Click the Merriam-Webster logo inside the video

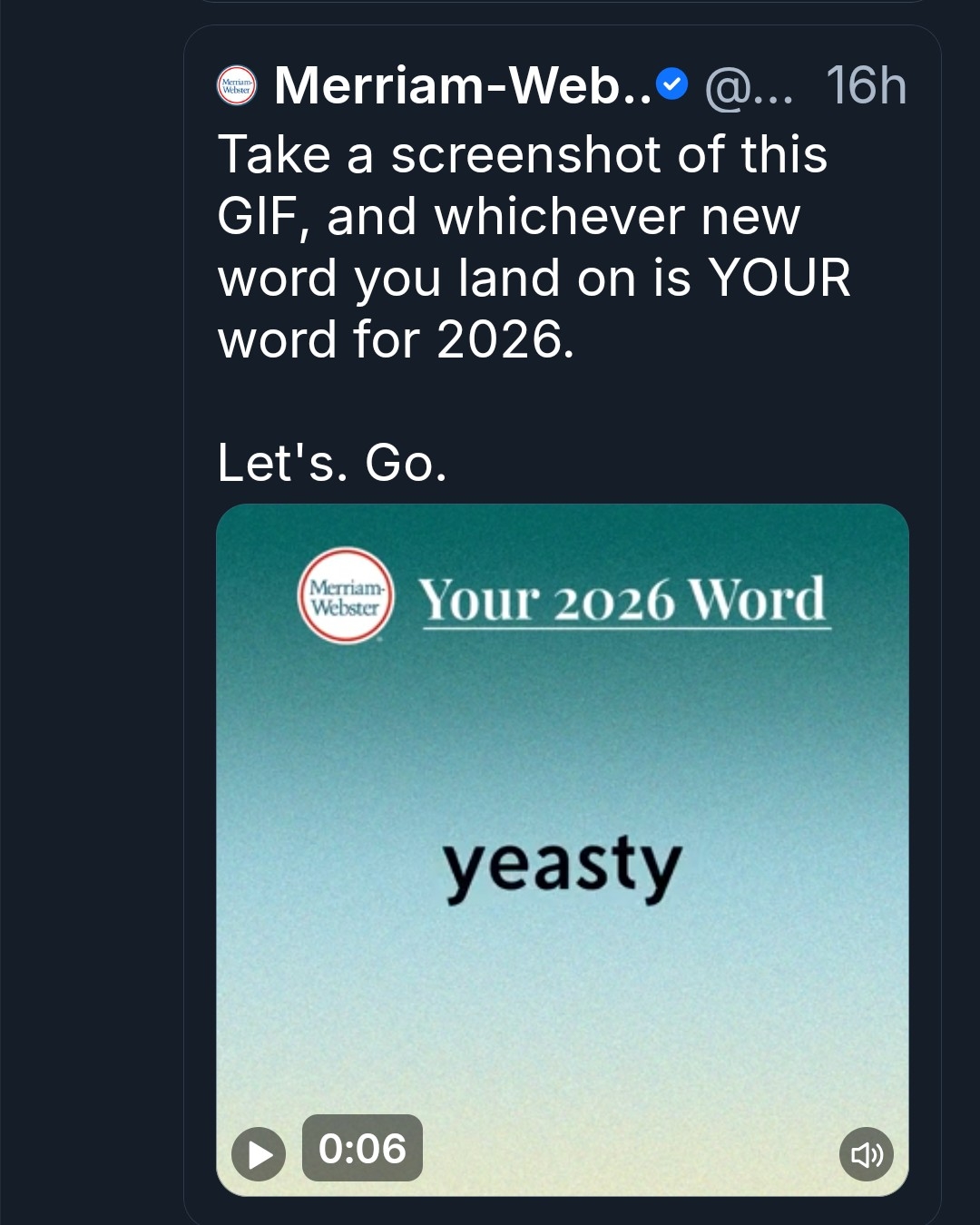[346, 596]
